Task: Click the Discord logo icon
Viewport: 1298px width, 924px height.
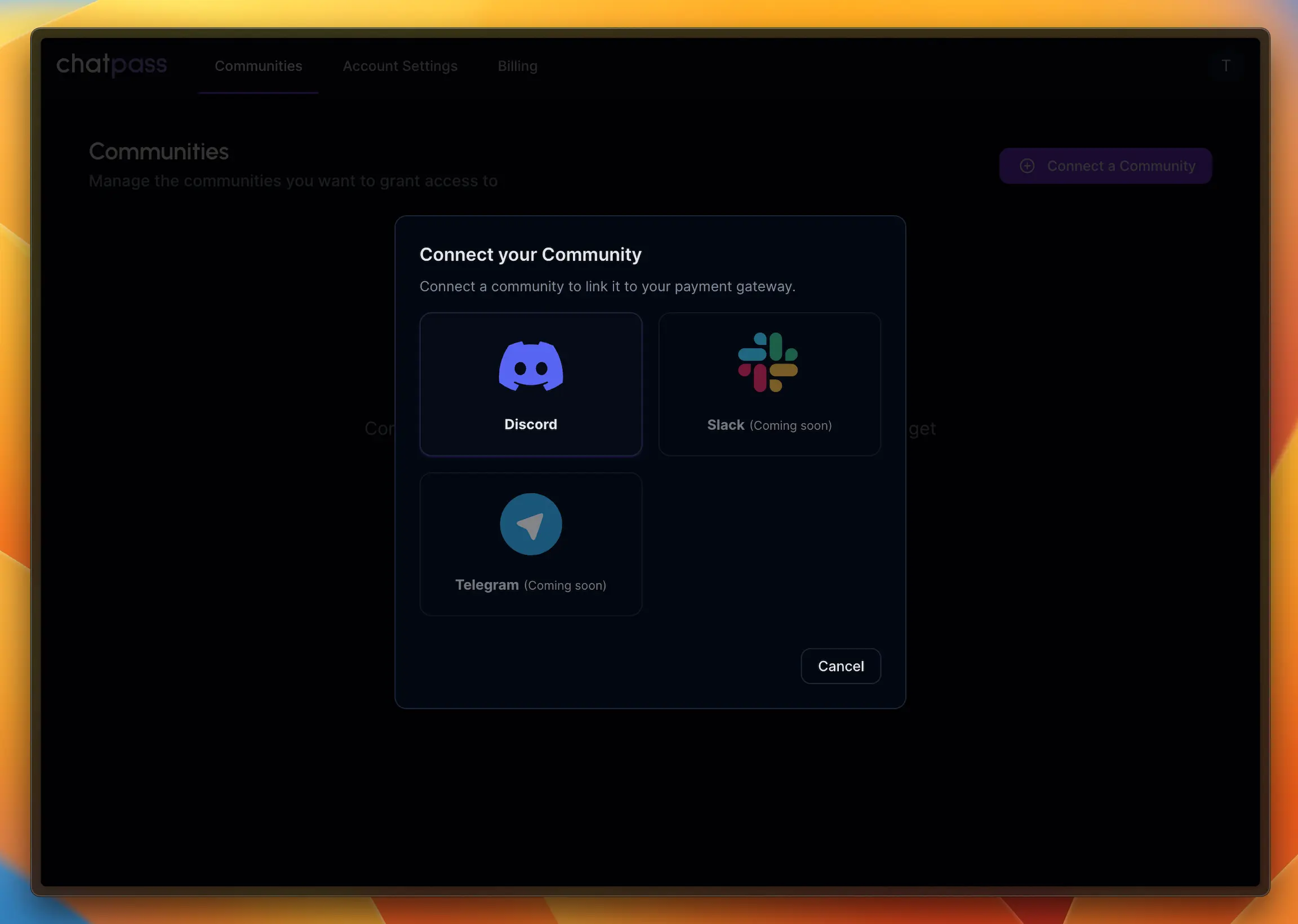Action: [x=531, y=366]
